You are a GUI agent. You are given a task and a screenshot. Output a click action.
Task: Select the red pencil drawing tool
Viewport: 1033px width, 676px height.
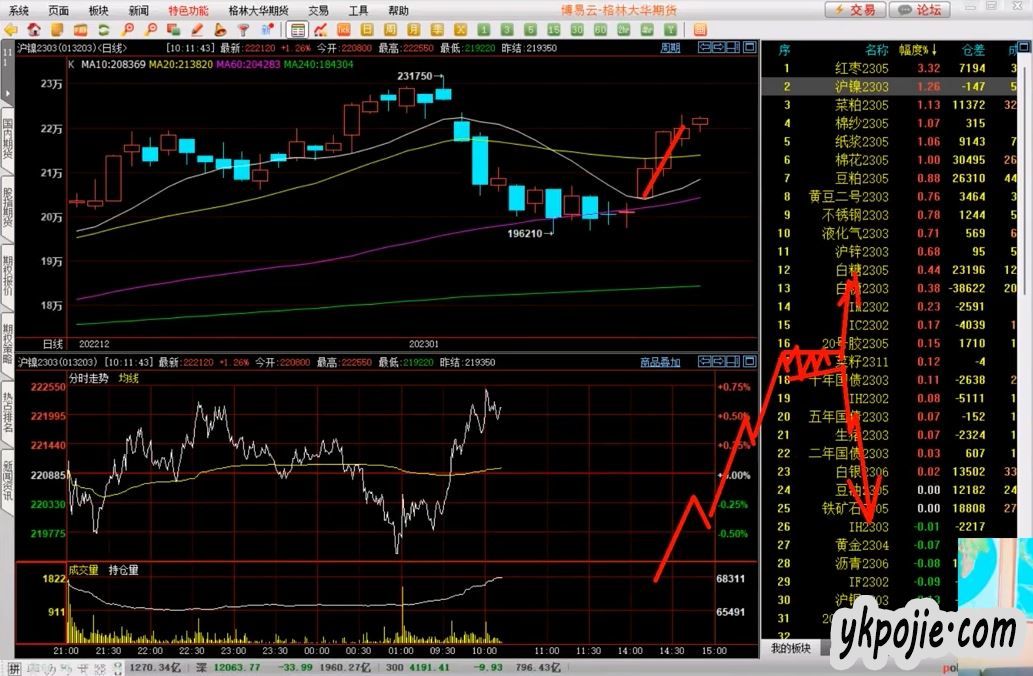(198, 30)
